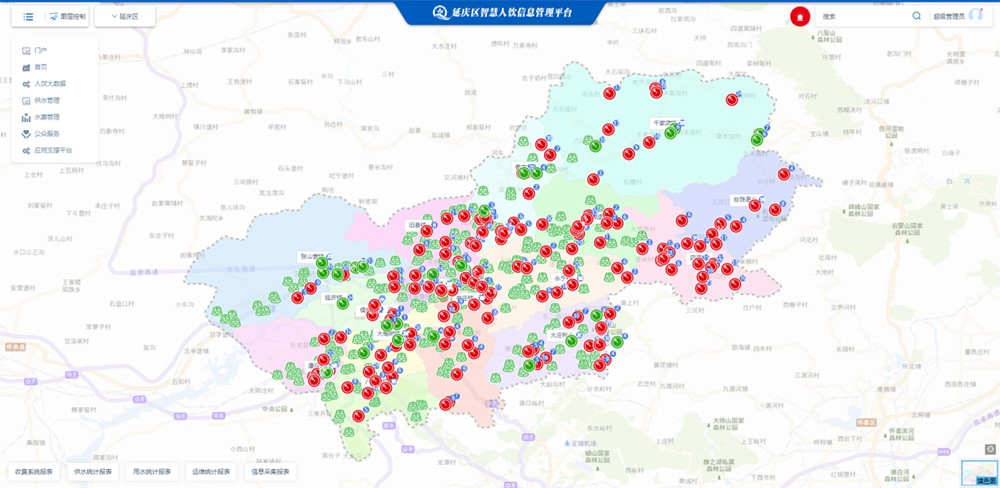The width and height of the screenshot is (1000, 488).
Task: Open the 供水统计报表 report
Action: pyautogui.click(x=95, y=471)
